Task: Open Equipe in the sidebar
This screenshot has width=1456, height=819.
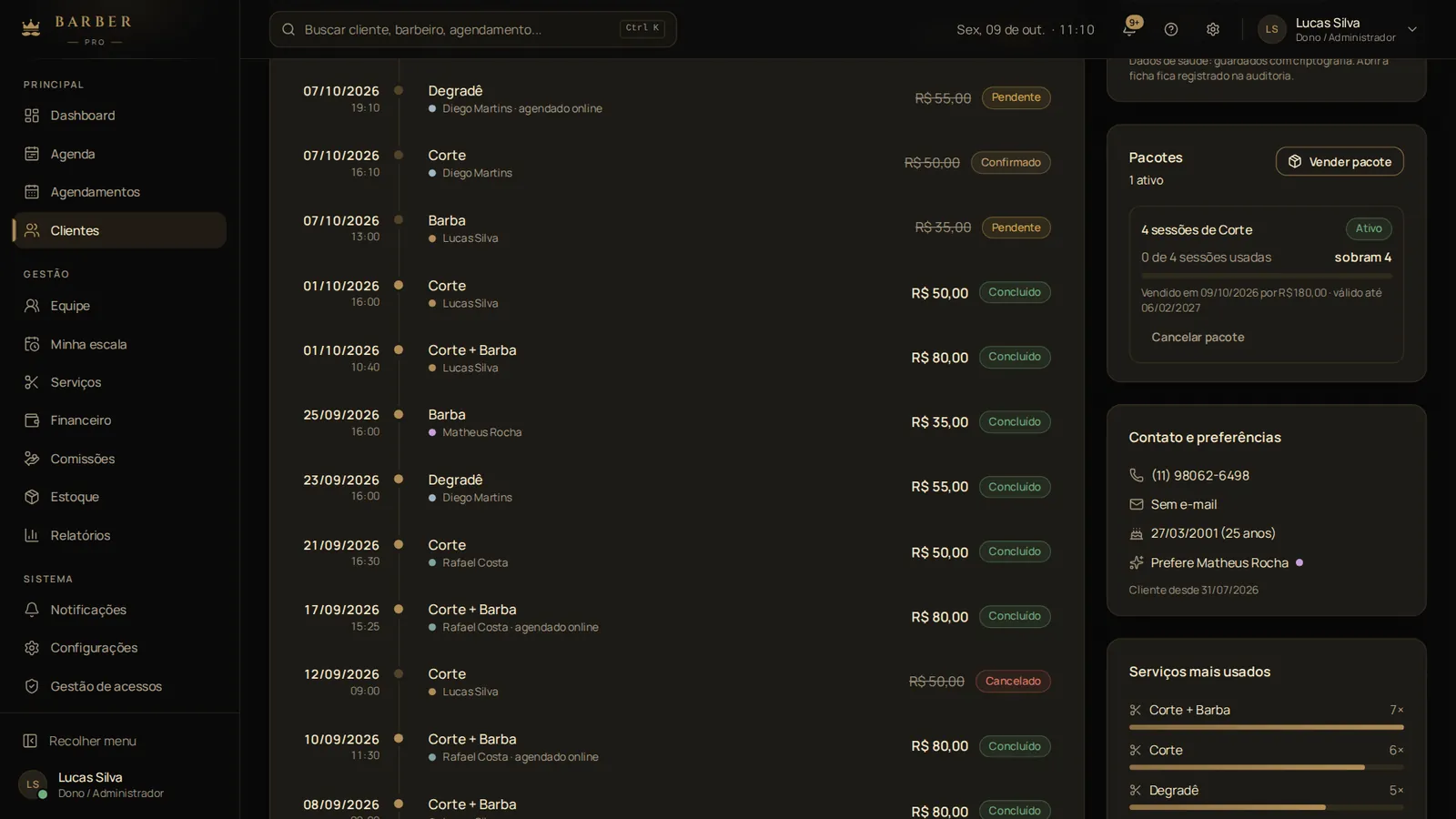Action: pos(119,306)
